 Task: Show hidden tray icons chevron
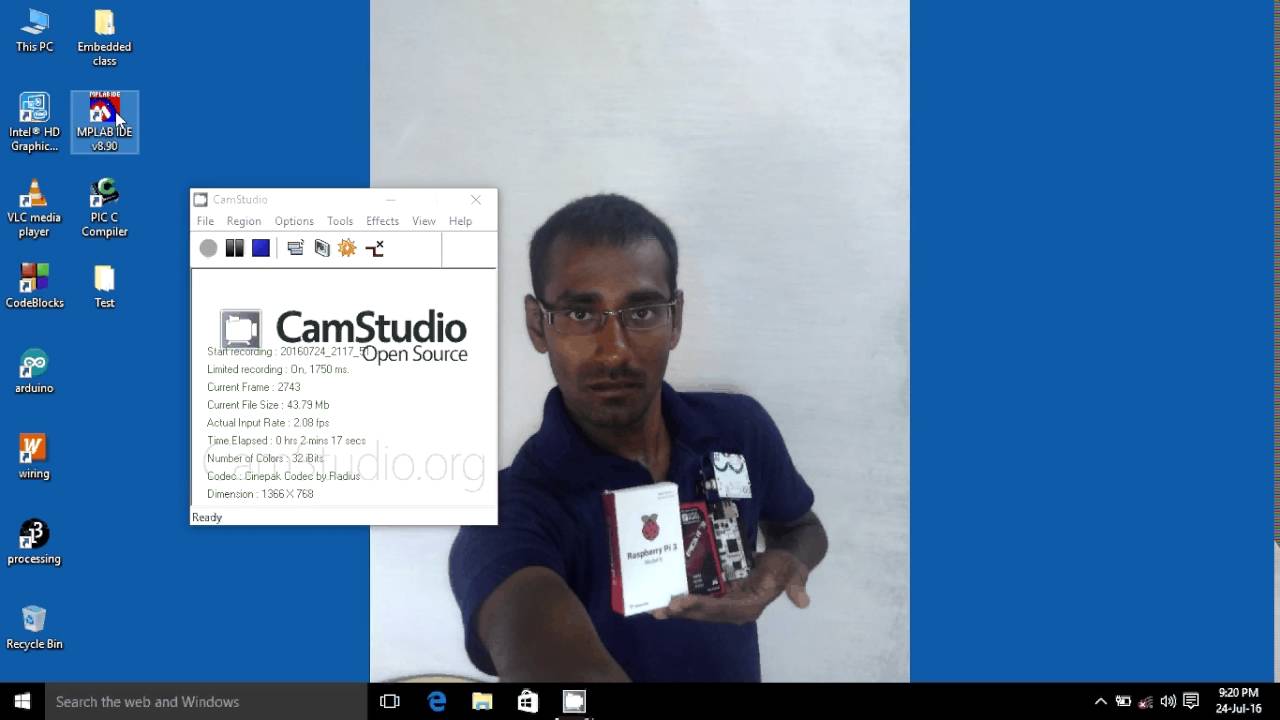coord(1101,701)
